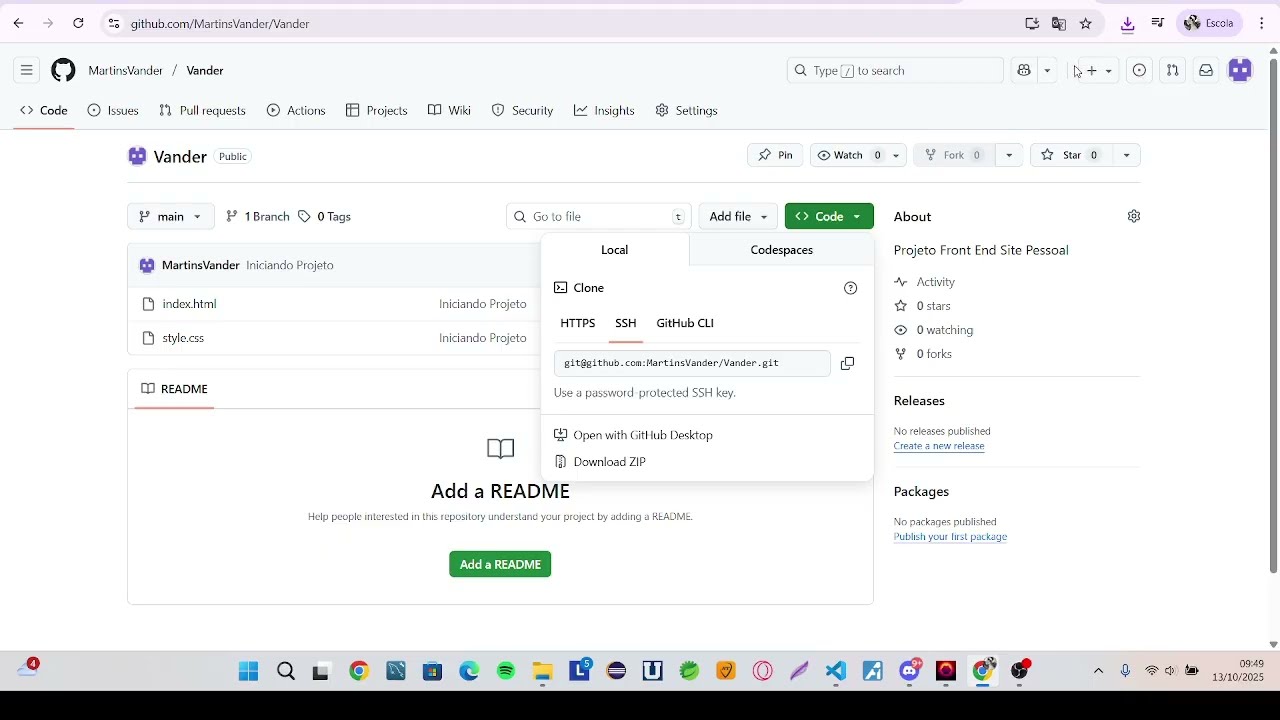Screen dimensions: 1280x720
Task: Switch to the Pull requests tab
Action: coord(202,110)
